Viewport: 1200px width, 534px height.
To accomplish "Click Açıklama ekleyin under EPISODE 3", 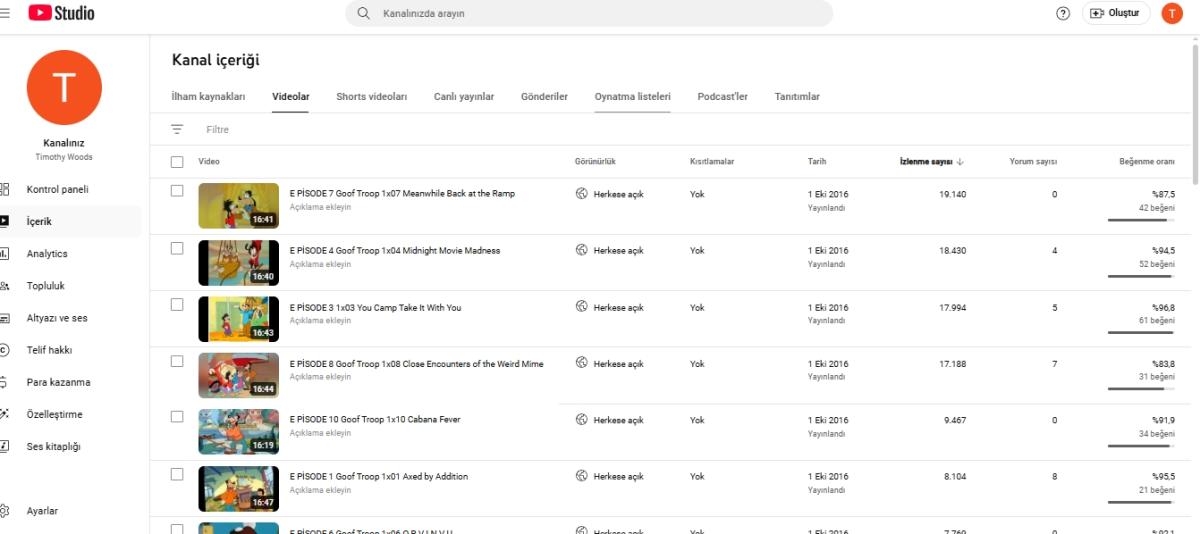I will 320,321.
